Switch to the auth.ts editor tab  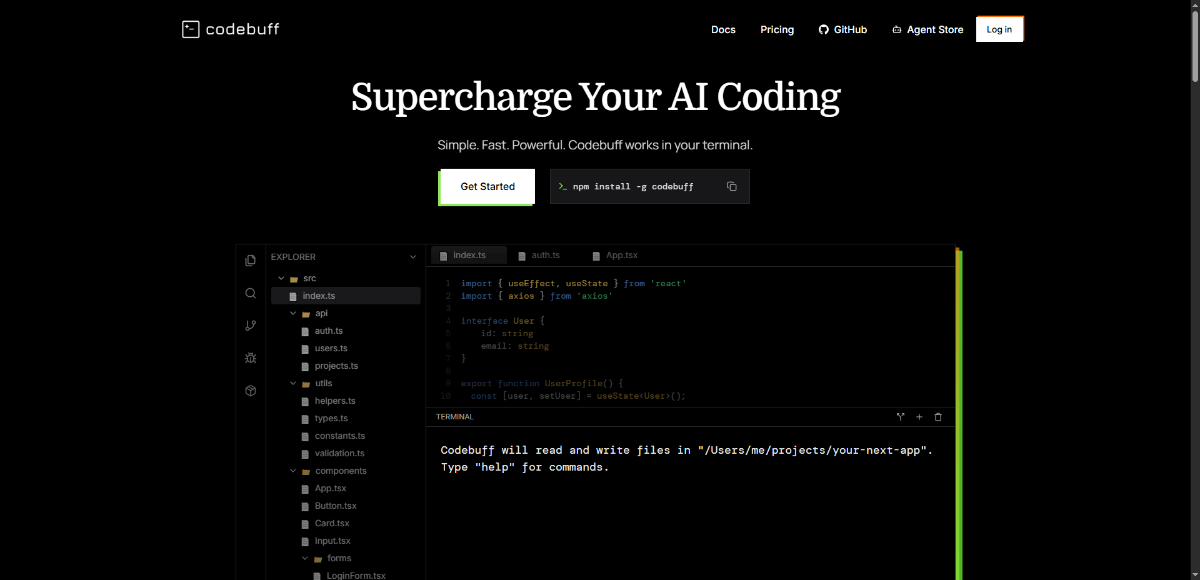coord(539,255)
